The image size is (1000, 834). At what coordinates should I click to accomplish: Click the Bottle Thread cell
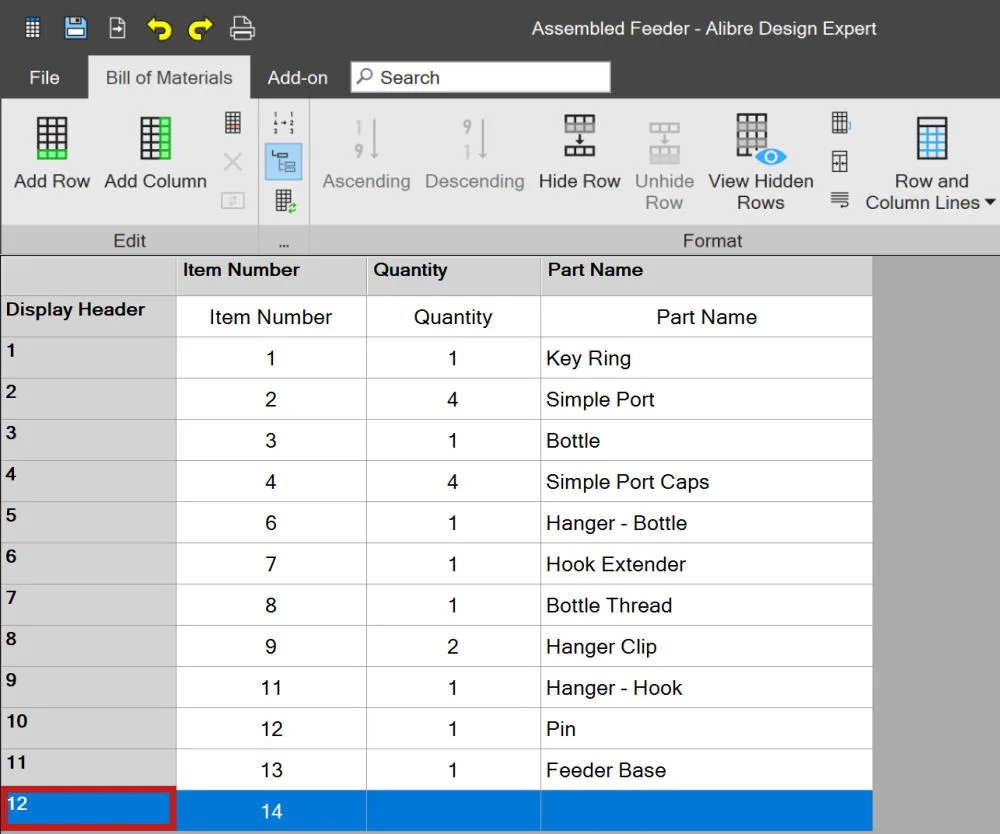(707, 605)
